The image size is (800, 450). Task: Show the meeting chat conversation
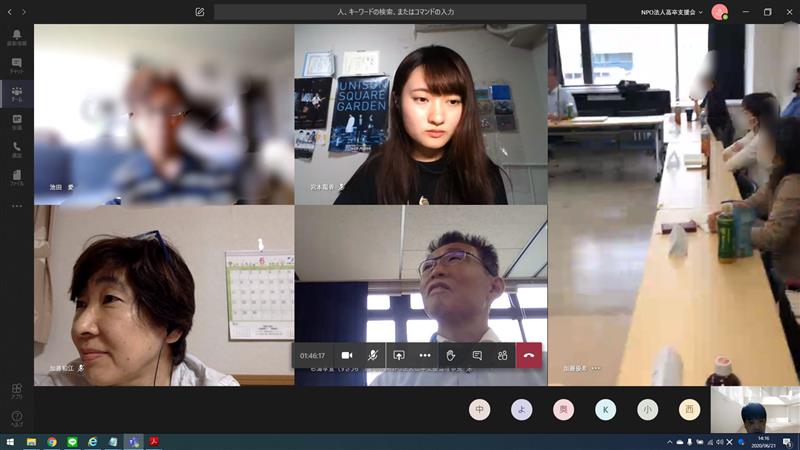tap(477, 355)
